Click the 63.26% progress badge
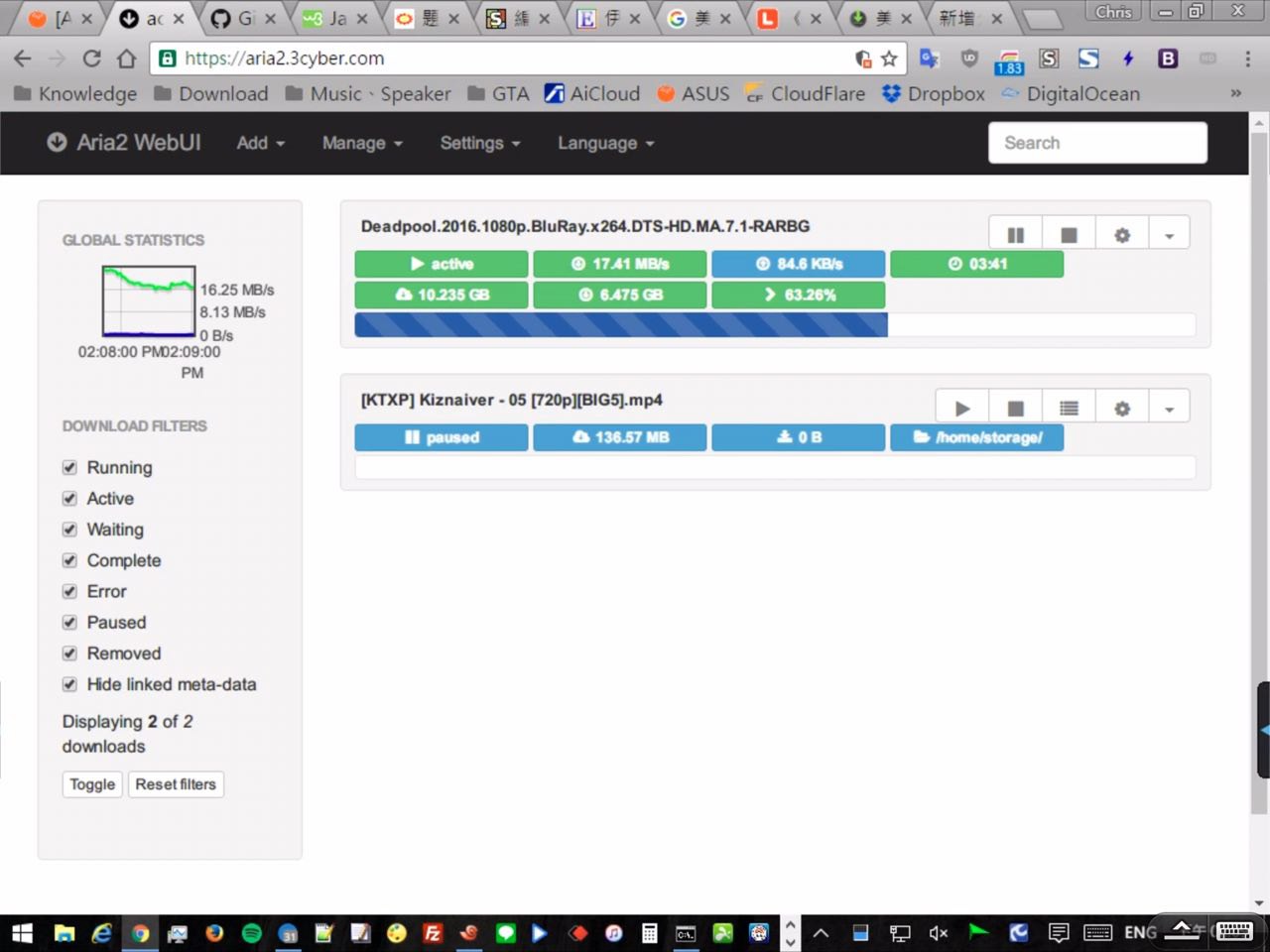The image size is (1270, 952). [799, 295]
